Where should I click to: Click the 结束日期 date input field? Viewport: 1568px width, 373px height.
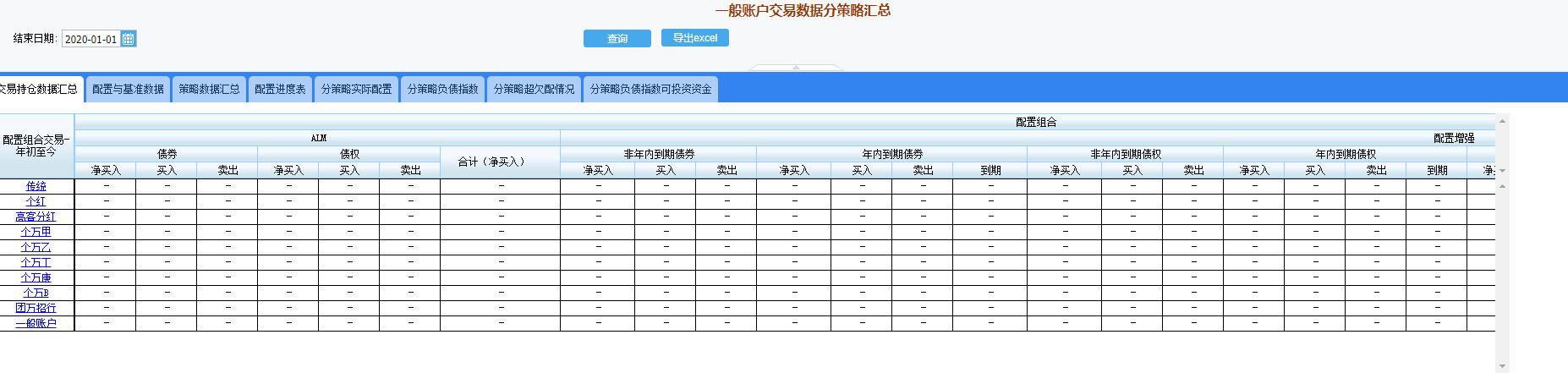90,39
